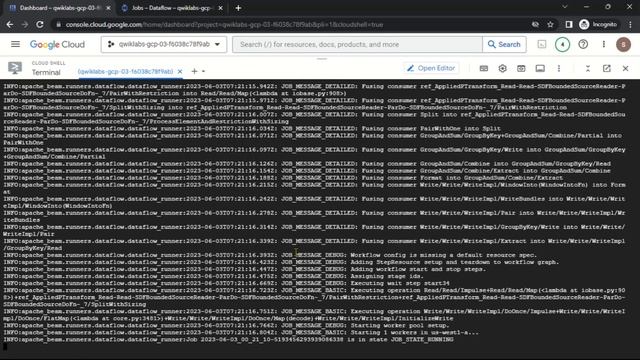Image resolution: width=640 pixels, height=360 pixels.
Task: Click the Google Cloud logo
Action: 57,44
